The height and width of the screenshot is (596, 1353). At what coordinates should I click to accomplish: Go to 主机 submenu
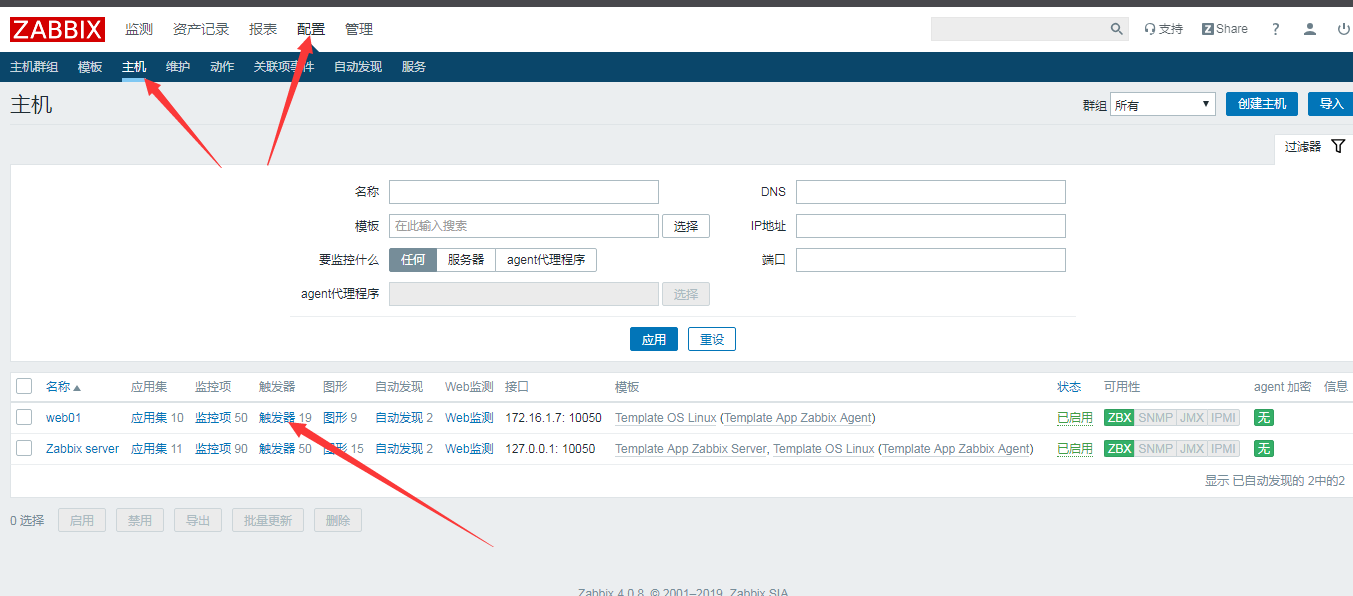pyautogui.click(x=134, y=67)
